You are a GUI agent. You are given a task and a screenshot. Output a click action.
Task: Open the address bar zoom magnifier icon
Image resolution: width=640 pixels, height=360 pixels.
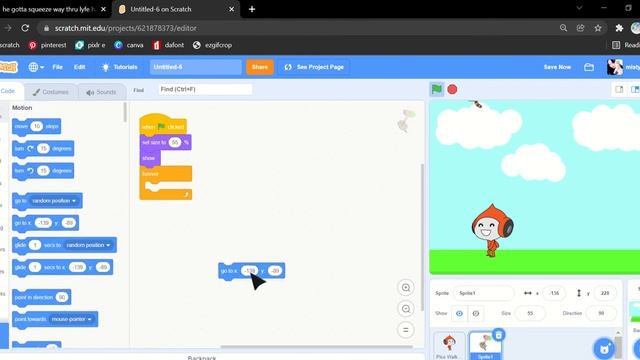563,28
